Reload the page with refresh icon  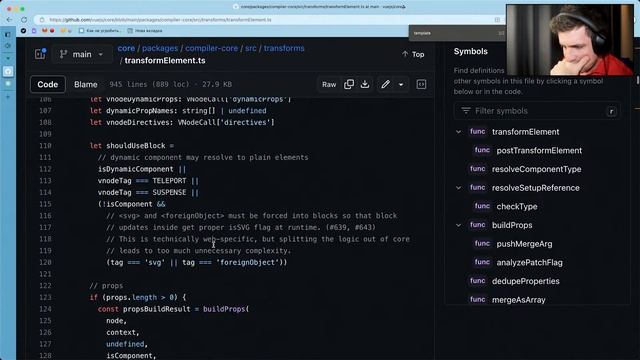tap(24, 20)
